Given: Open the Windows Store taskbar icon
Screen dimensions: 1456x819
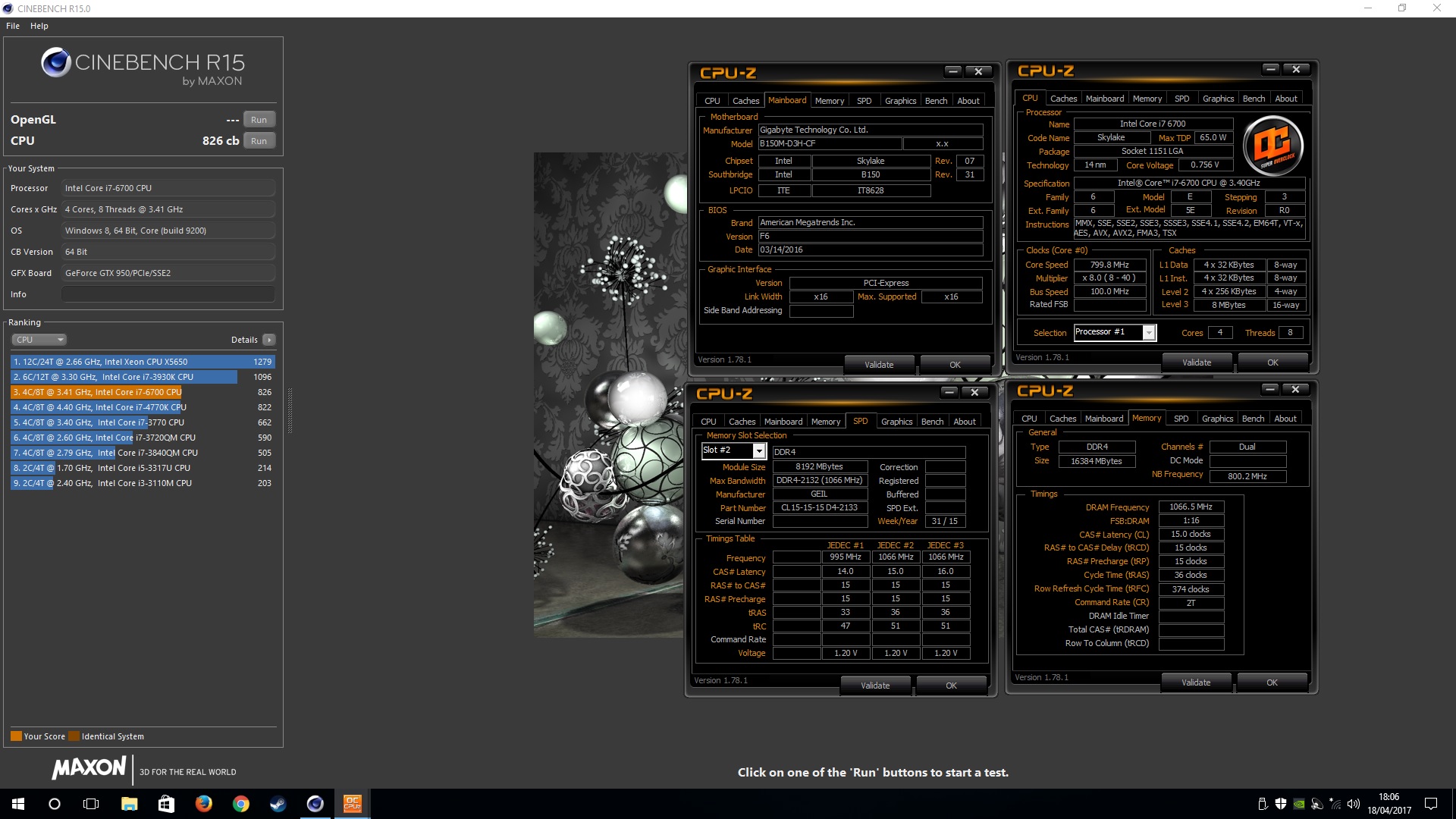Looking at the screenshot, I should [x=166, y=804].
